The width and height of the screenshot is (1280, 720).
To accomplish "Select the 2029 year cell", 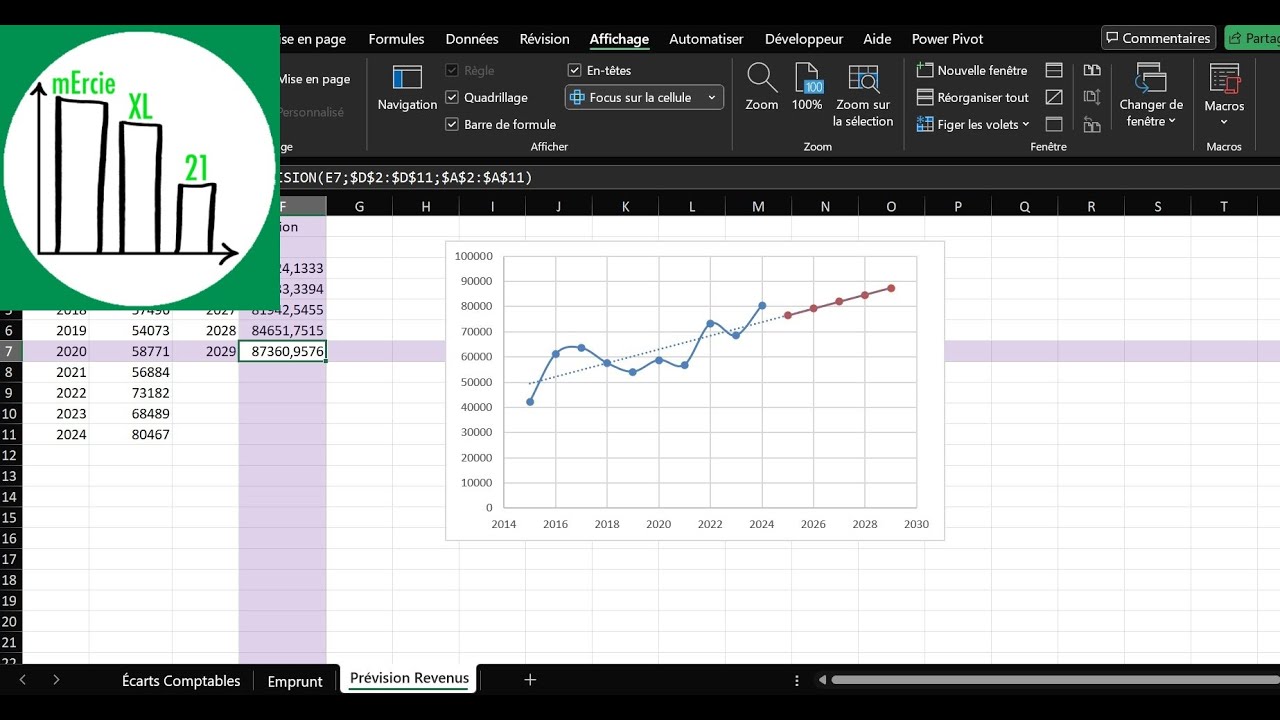I will (x=206, y=351).
